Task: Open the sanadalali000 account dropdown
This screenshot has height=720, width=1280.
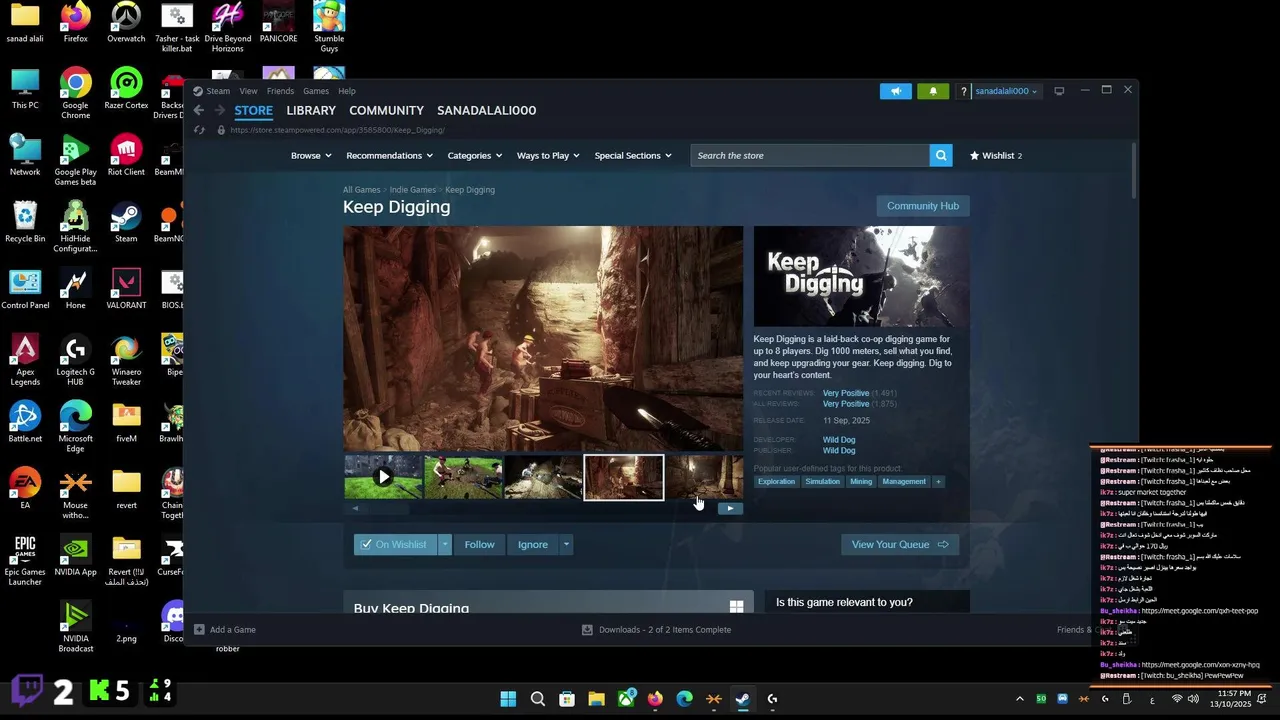Action: tap(1006, 91)
